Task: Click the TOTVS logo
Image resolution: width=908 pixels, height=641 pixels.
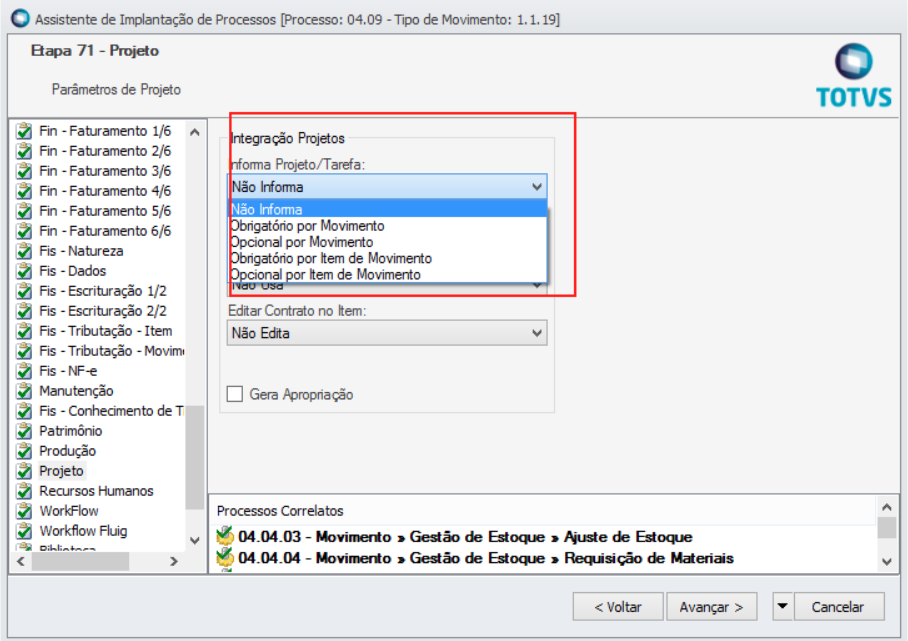Action: [x=854, y=76]
